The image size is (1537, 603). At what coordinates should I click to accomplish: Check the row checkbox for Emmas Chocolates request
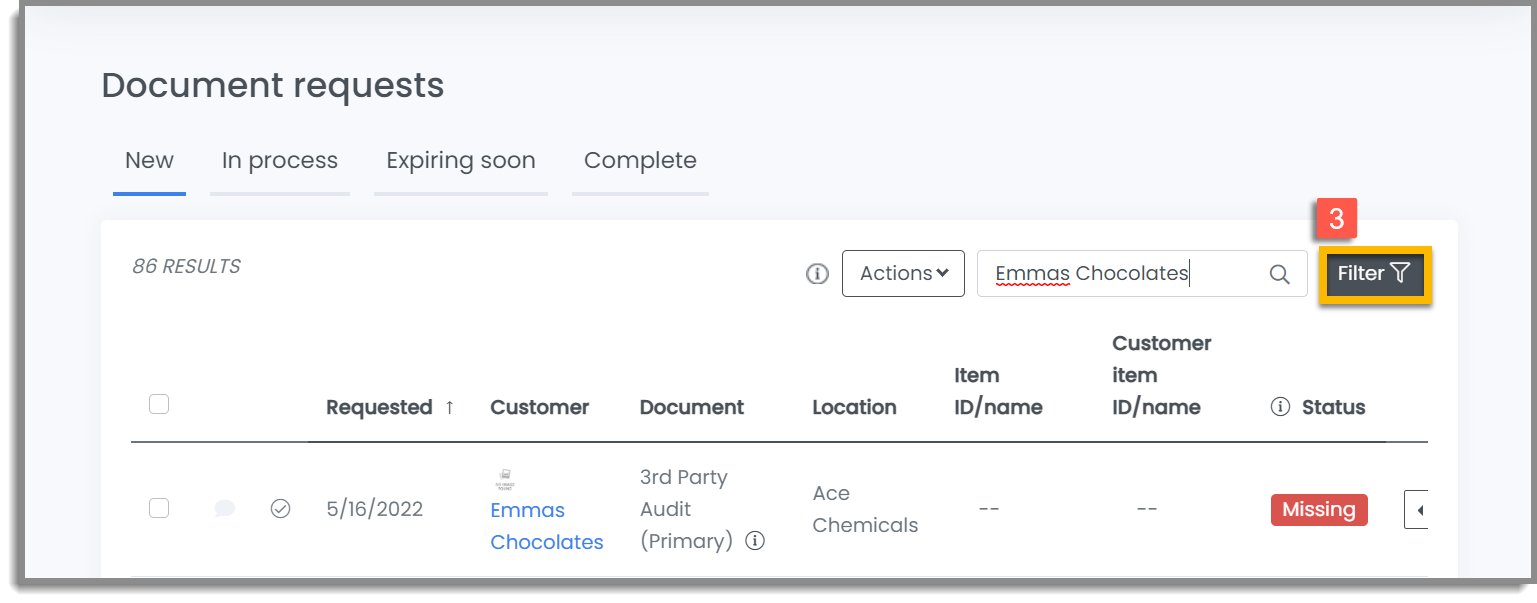159,509
